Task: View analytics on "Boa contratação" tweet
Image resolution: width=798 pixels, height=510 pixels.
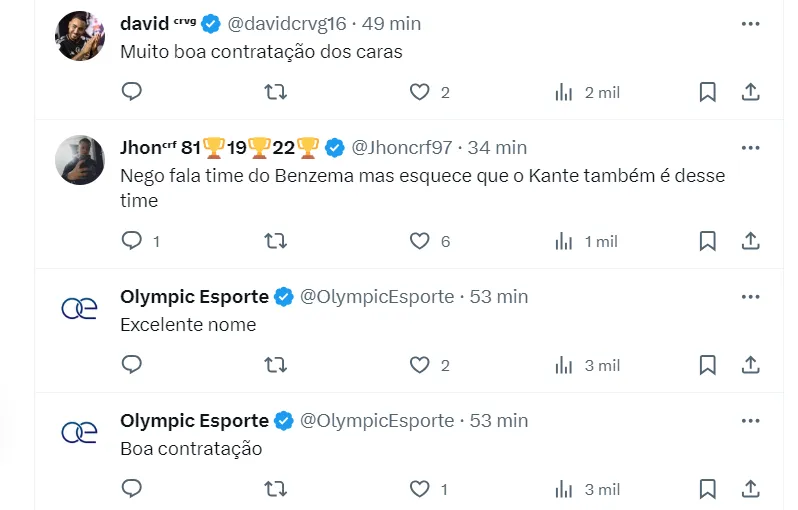Action: [x=564, y=489]
